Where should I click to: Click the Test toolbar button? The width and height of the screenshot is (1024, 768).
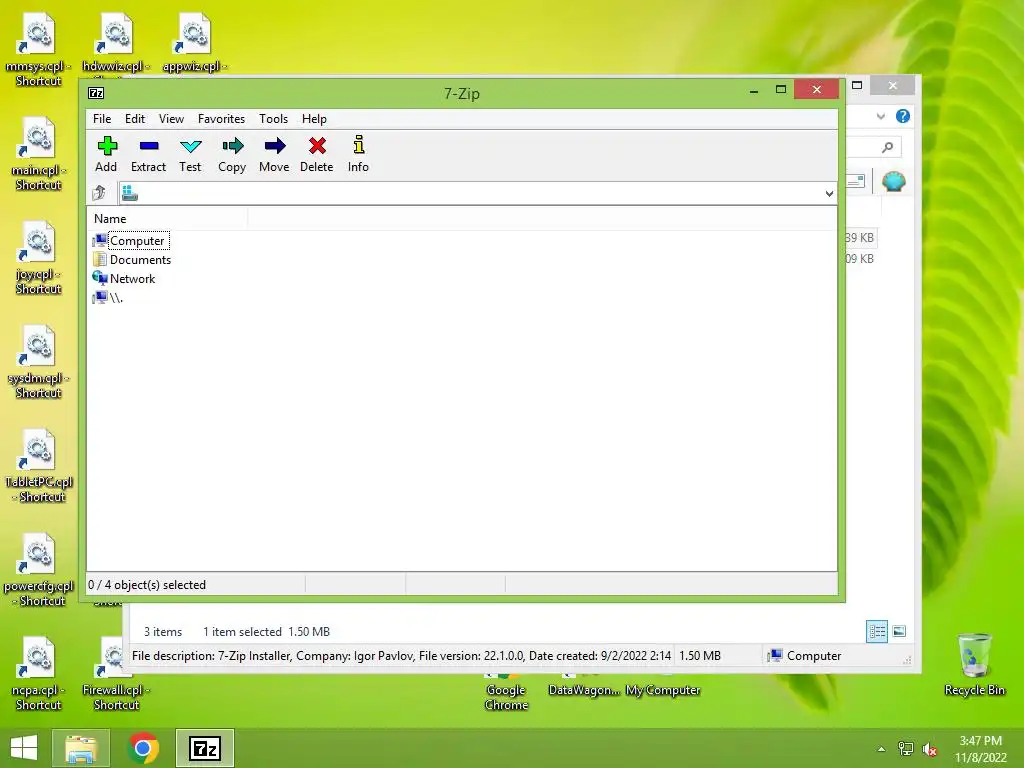click(x=190, y=154)
